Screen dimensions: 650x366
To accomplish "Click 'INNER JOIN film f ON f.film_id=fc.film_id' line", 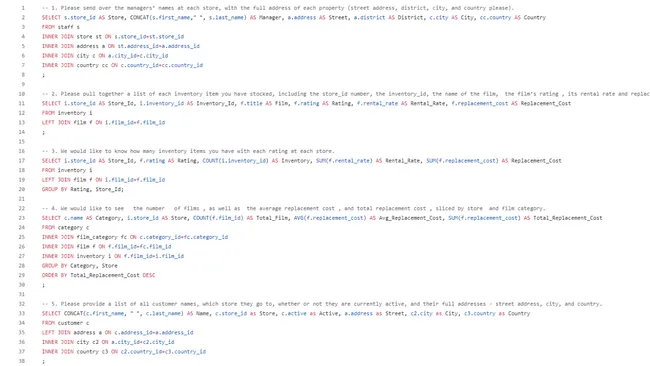I will coord(107,246).
